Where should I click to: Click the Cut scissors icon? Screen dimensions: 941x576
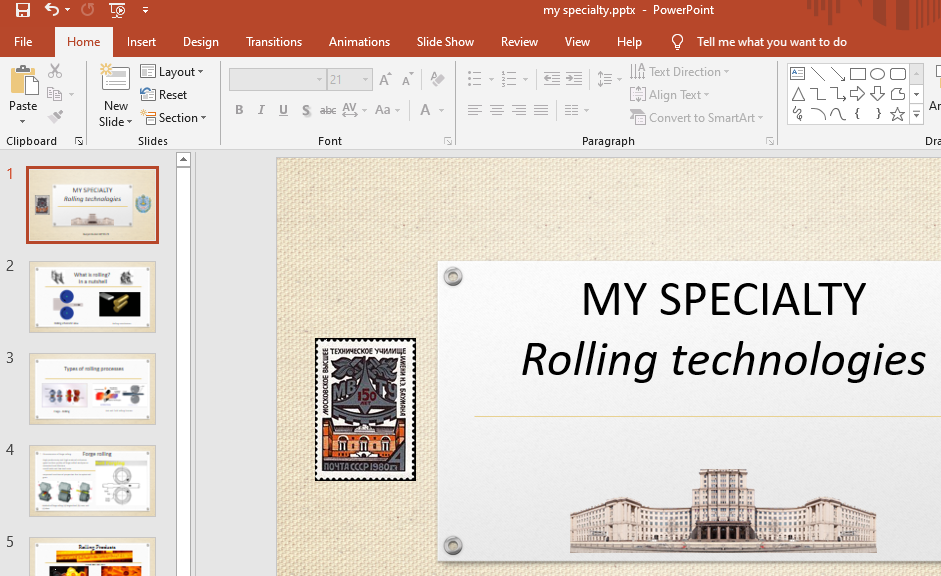55,72
